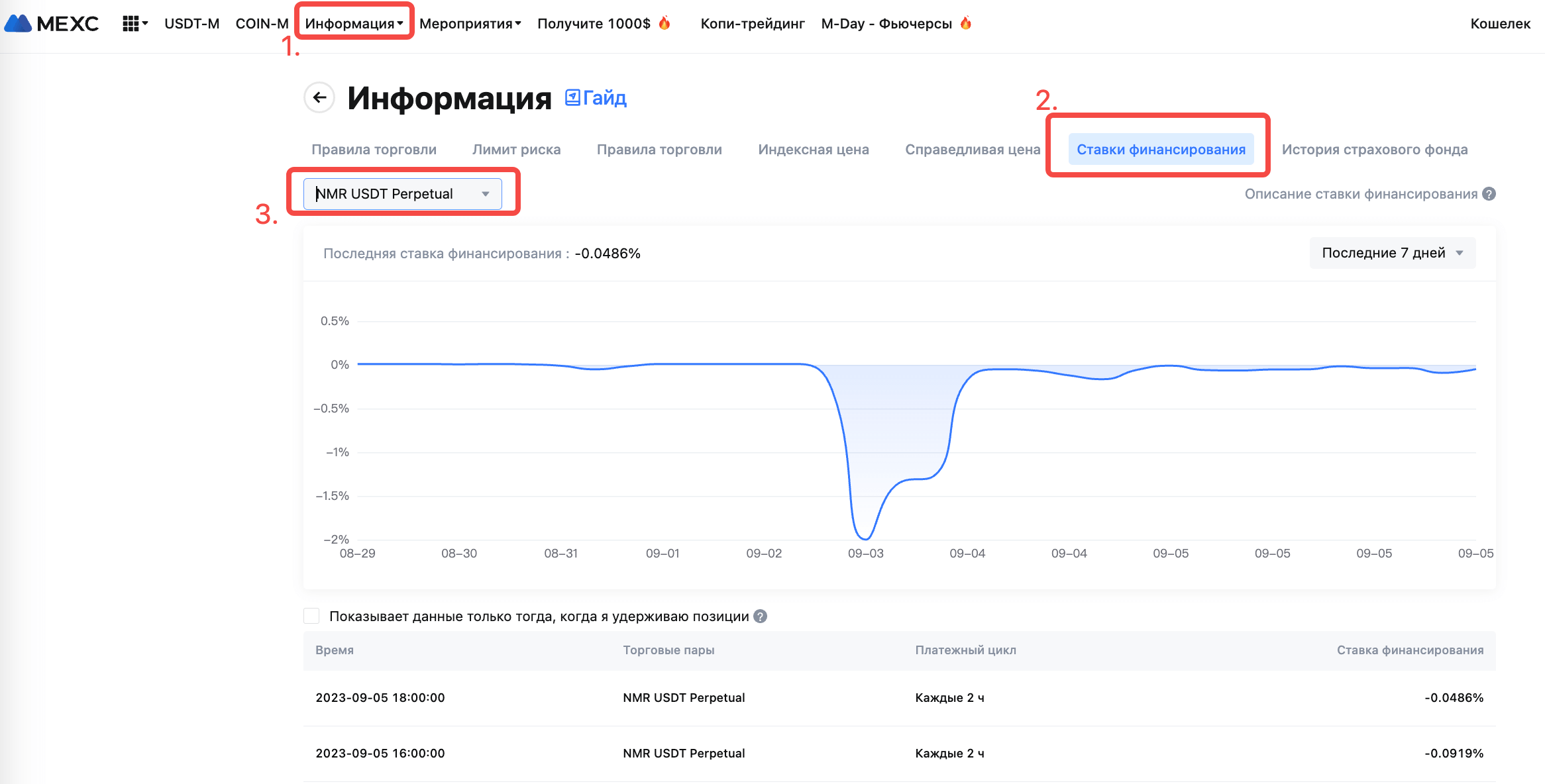Screen dimensions: 1545x784
Task: Go to Копи-трейдинг page
Action: click(753, 24)
